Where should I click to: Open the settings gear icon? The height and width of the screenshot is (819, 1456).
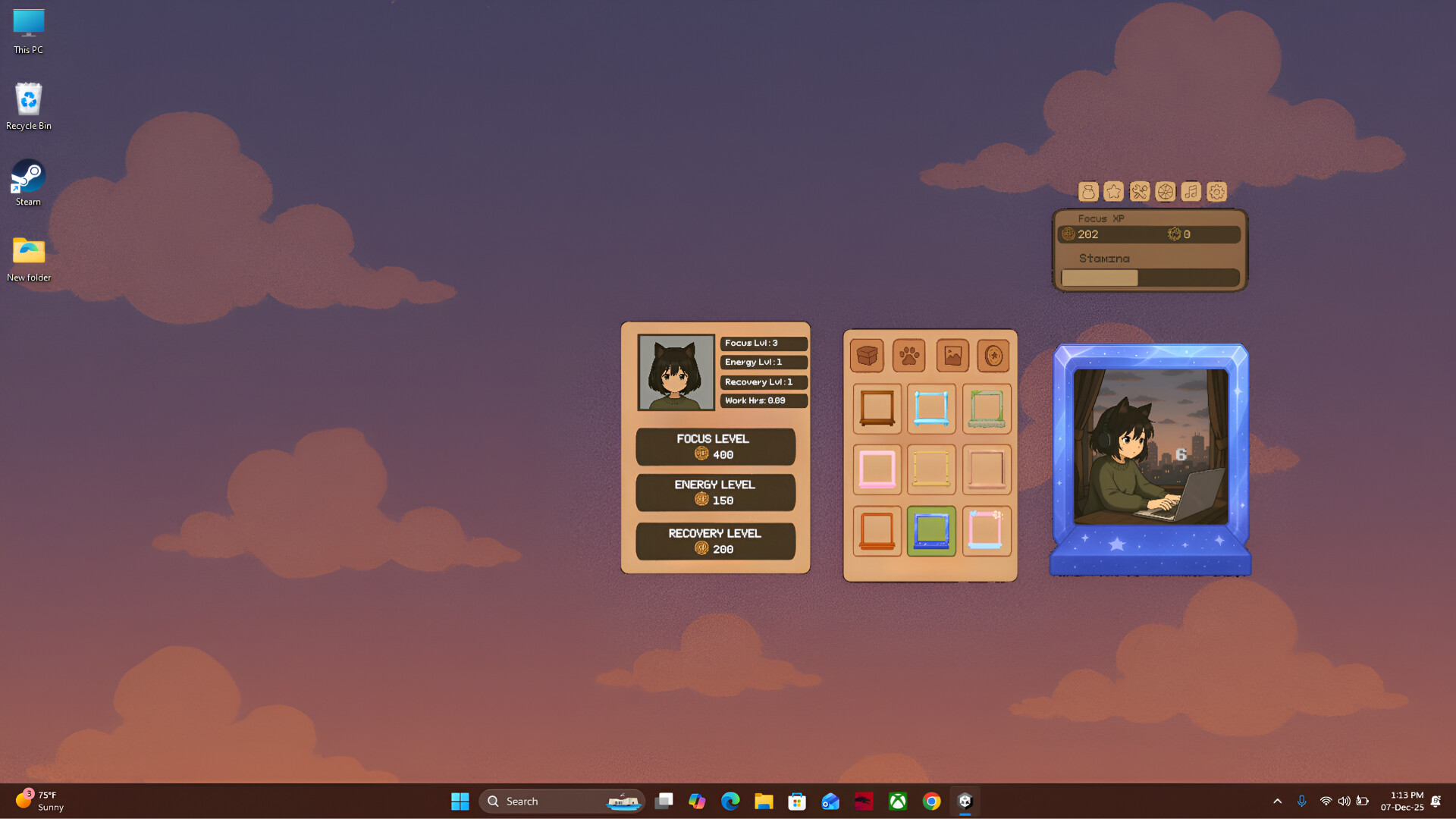pyautogui.click(x=1216, y=192)
